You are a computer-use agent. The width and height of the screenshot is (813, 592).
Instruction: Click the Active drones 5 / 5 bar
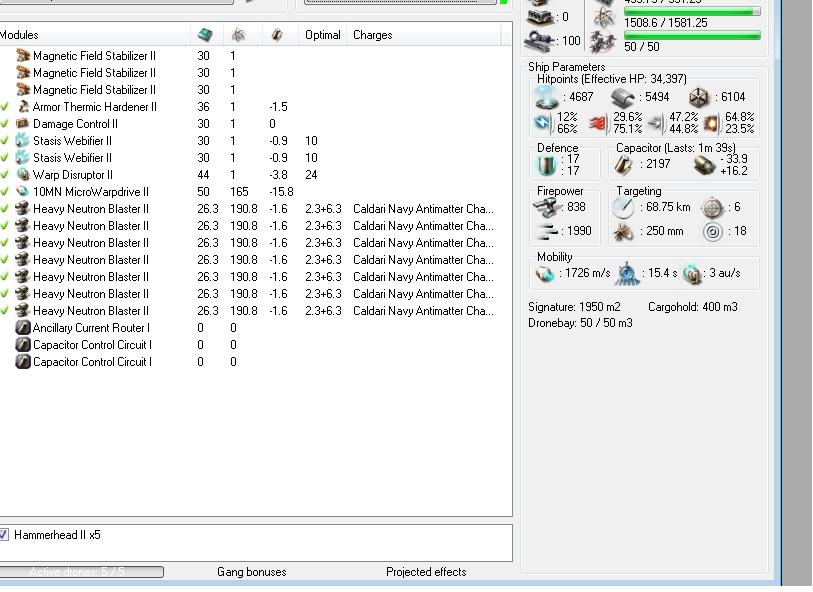[81, 572]
